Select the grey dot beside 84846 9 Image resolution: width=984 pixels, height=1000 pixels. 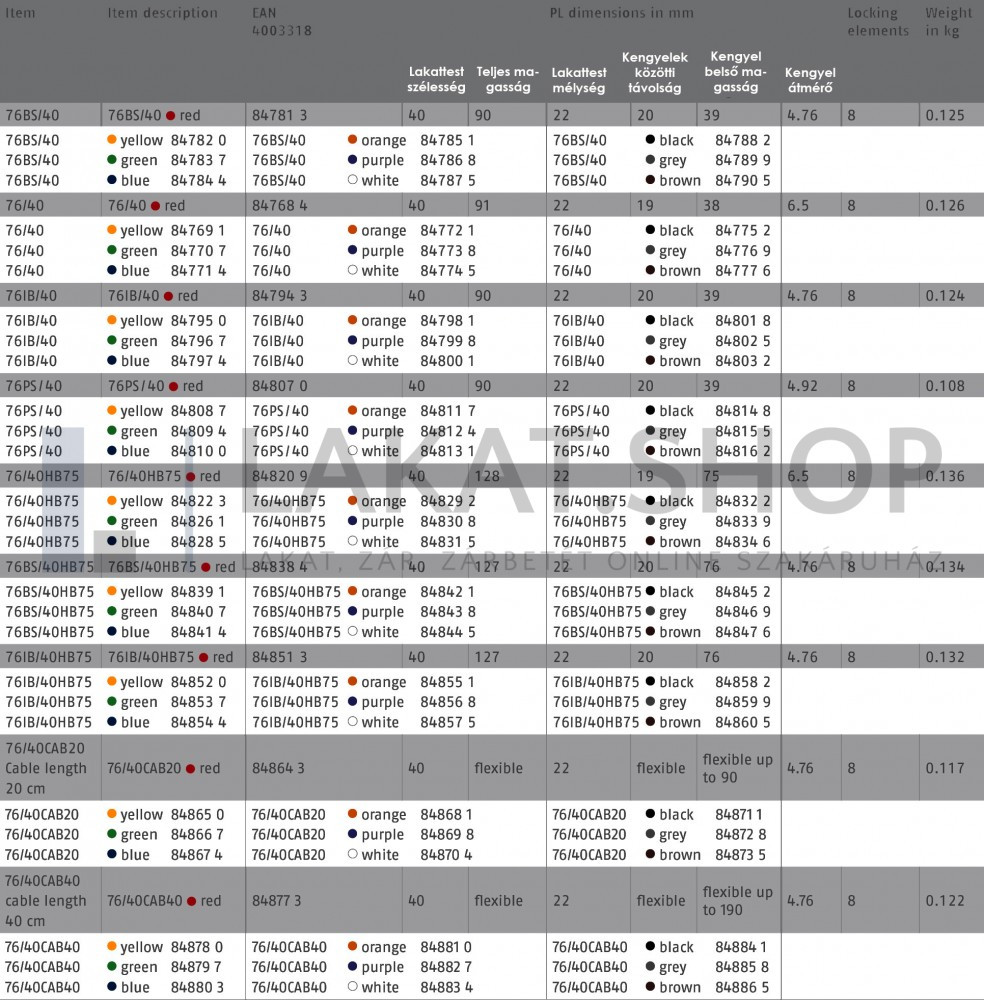[x=651, y=612]
